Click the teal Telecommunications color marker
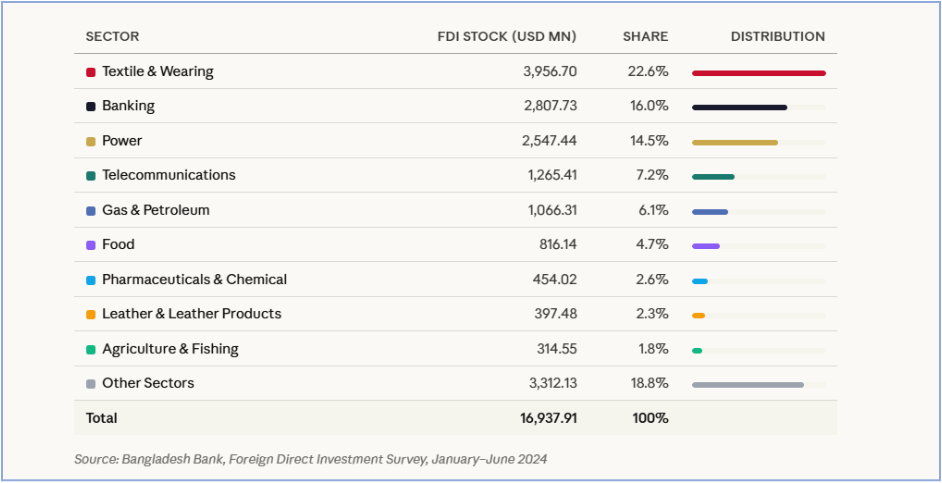942x483 pixels. pos(90,176)
